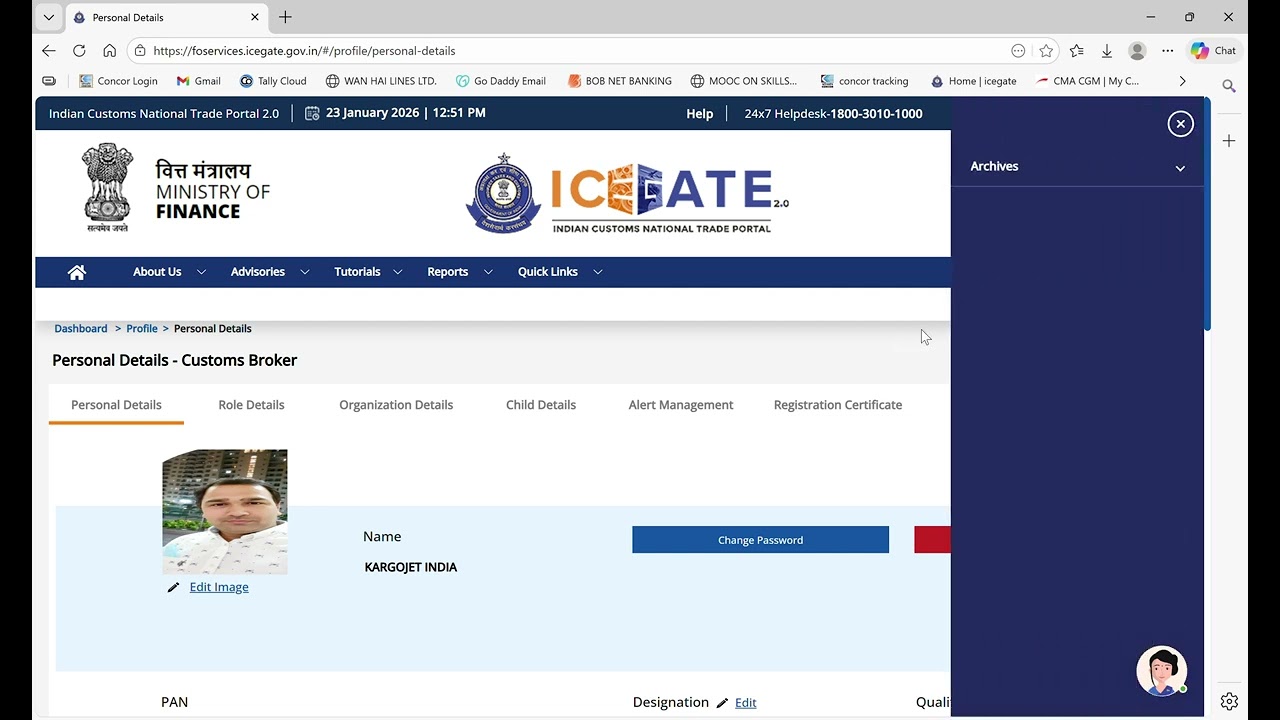Expand the Archives section chevron
The height and width of the screenshot is (720, 1280).
tap(1180, 168)
